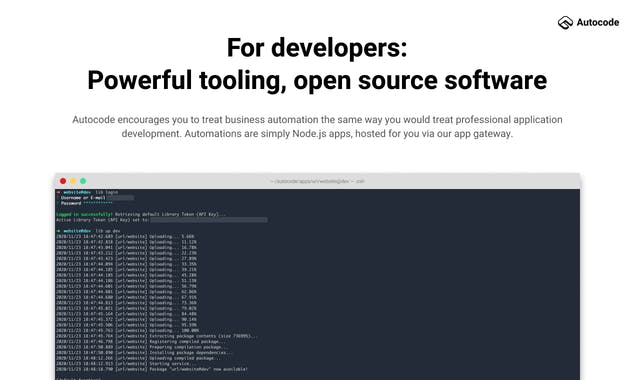
Task: Click the redacted Library Token value
Action: point(209,220)
